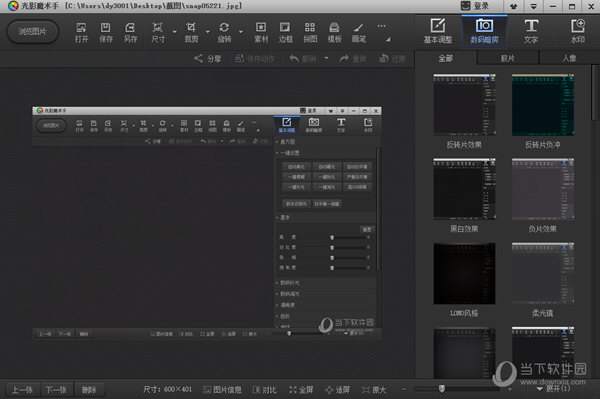The image size is (600, 399).
Task: Select the 素材 materials icon
Action: [x=261, y=32]
